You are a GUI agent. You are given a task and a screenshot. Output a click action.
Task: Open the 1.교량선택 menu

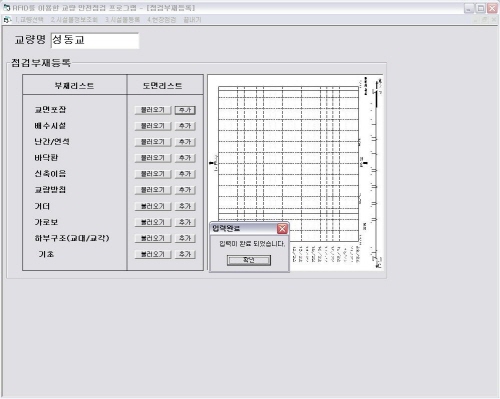29,20
